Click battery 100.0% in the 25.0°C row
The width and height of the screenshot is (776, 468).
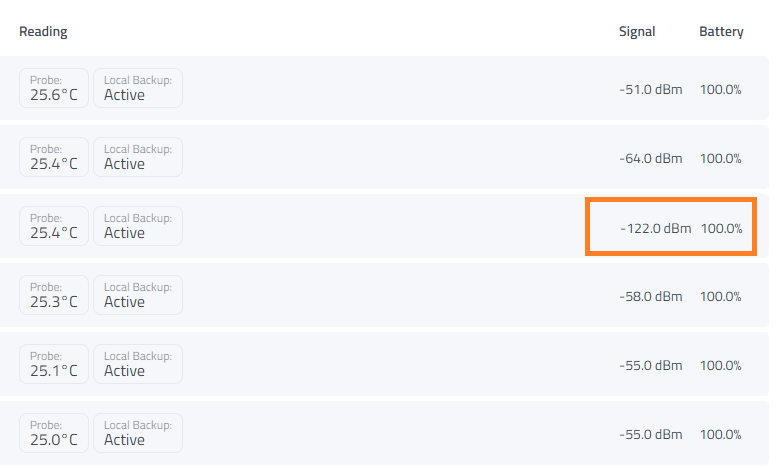coord(721,435)
